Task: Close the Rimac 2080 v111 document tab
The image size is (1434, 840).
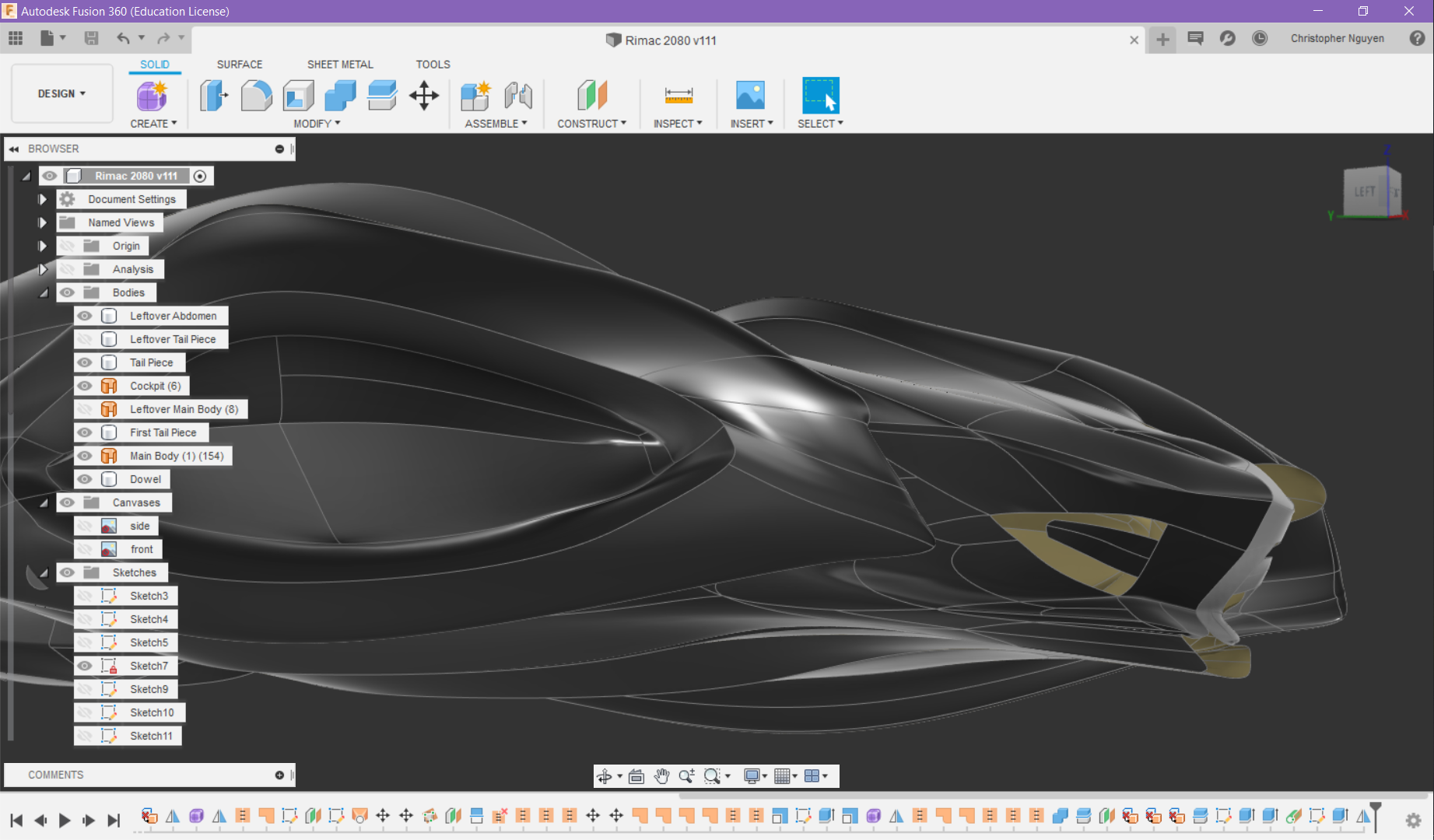Action: pos(1134,40)
